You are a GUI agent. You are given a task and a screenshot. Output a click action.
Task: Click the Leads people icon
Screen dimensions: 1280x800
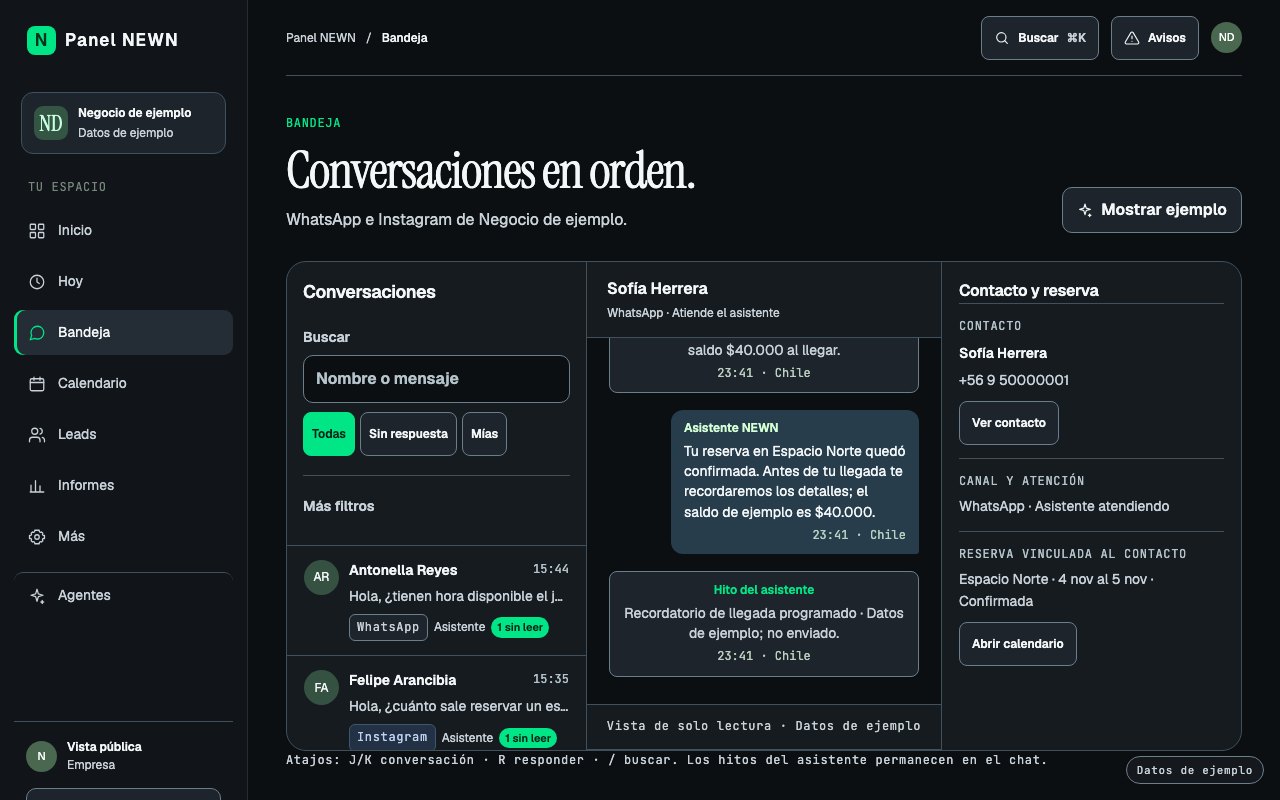coord(37,435)
